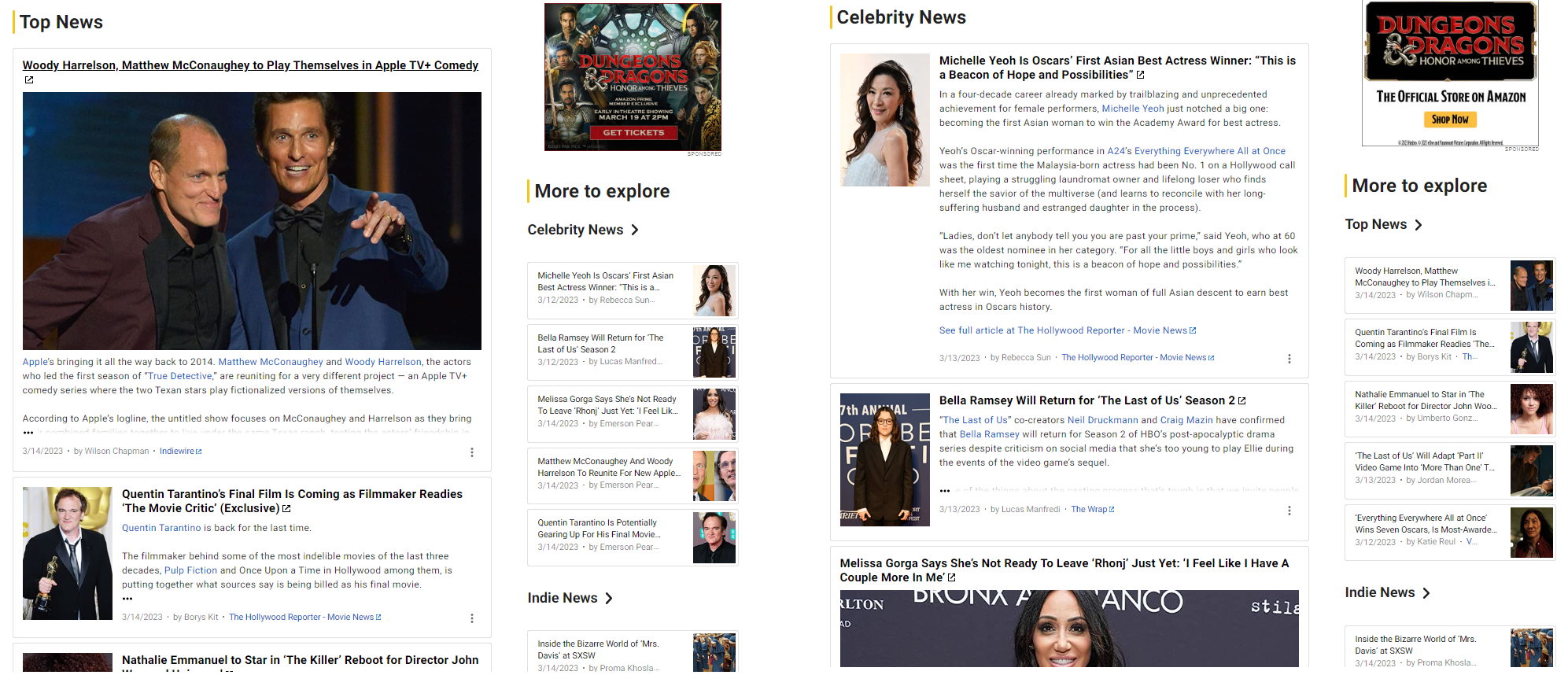Click the Indiewire source link
Screen dimensions: 1568x686
point(180,452)
